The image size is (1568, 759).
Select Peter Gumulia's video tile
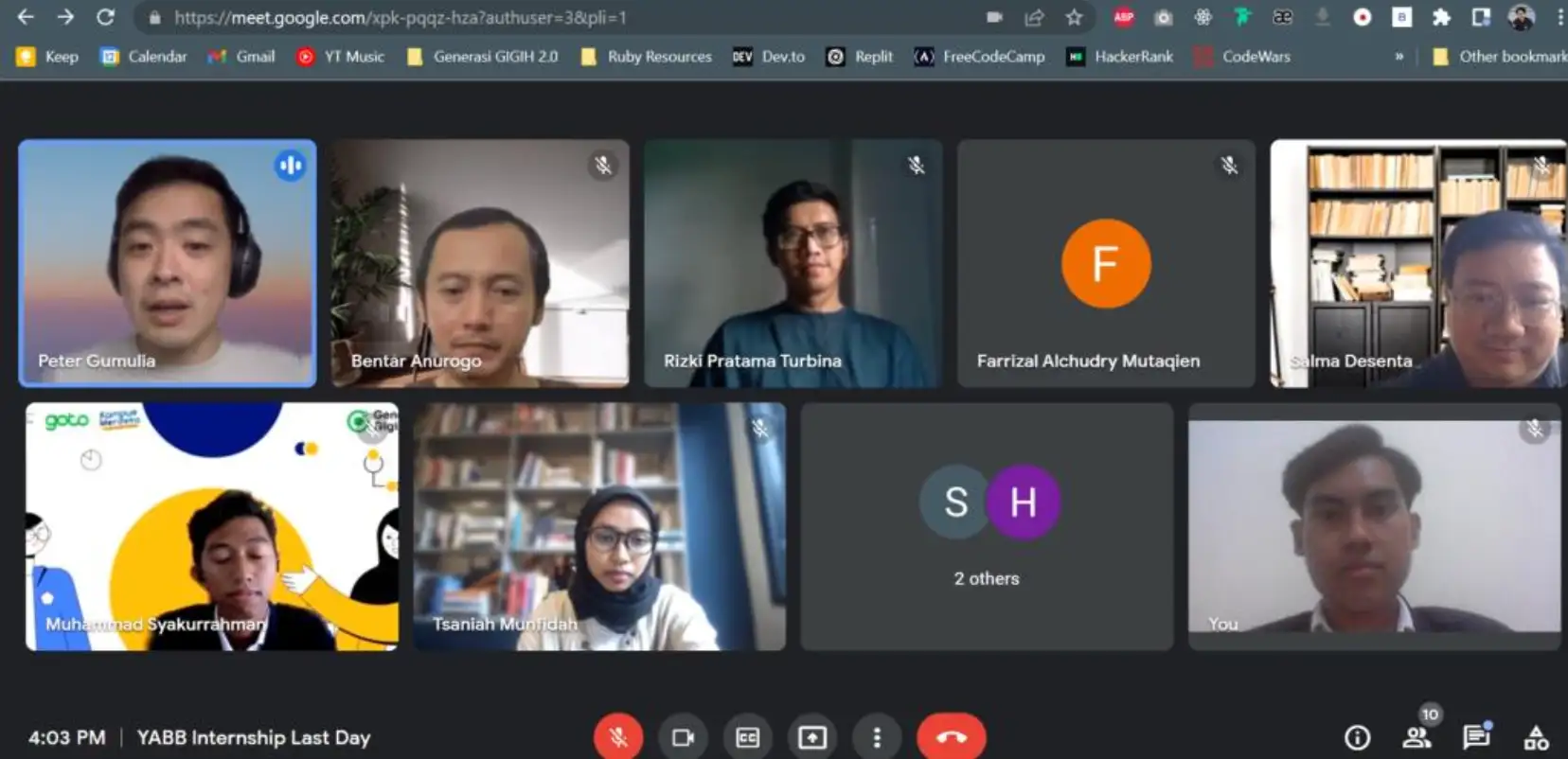[168, 263]
